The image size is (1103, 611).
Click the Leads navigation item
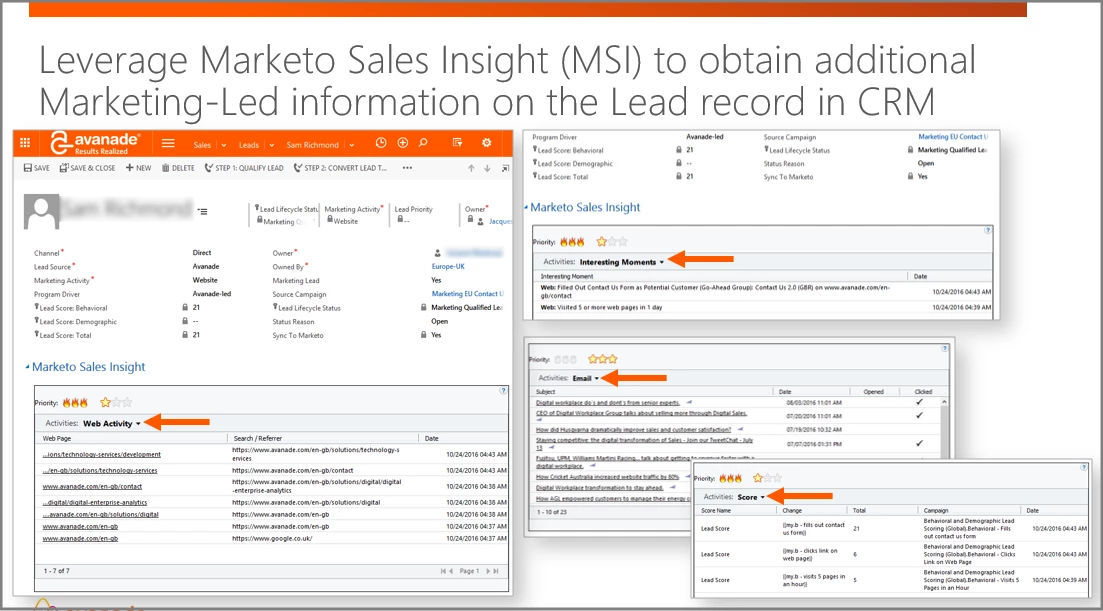click(248, 145)
